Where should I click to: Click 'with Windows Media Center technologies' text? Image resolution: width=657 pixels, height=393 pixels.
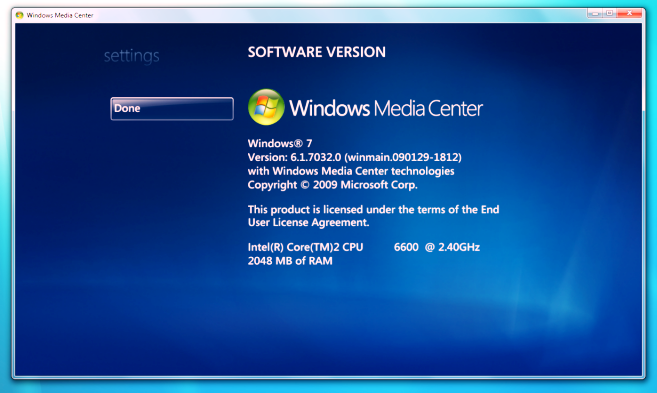(351, 171)
